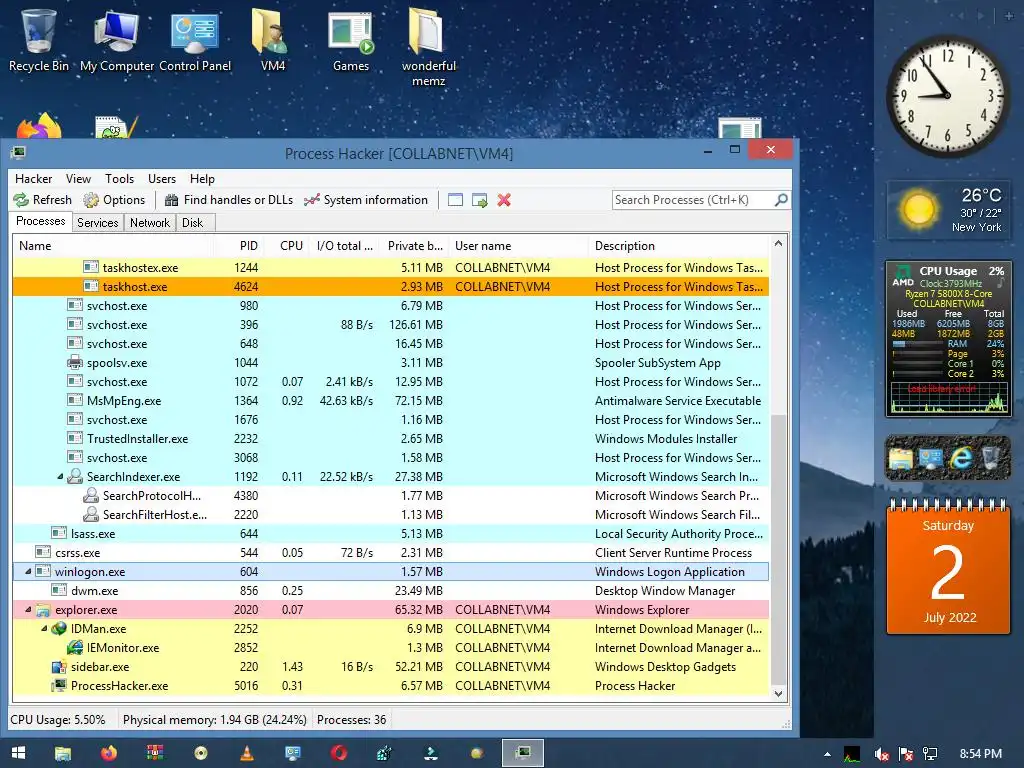Click the search magnifier icon
Screen dimensions: 1024x768
(780, 200)
